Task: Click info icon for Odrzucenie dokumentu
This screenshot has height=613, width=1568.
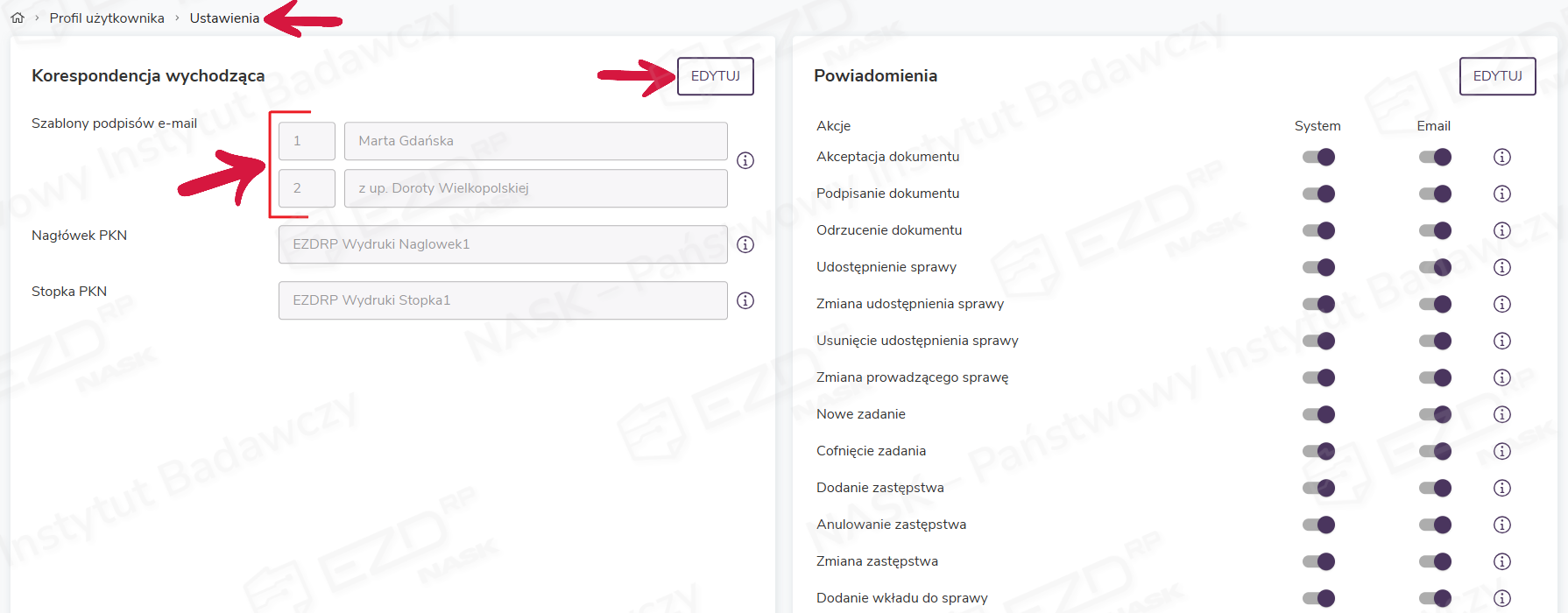Action: [x=1502, y=230]
